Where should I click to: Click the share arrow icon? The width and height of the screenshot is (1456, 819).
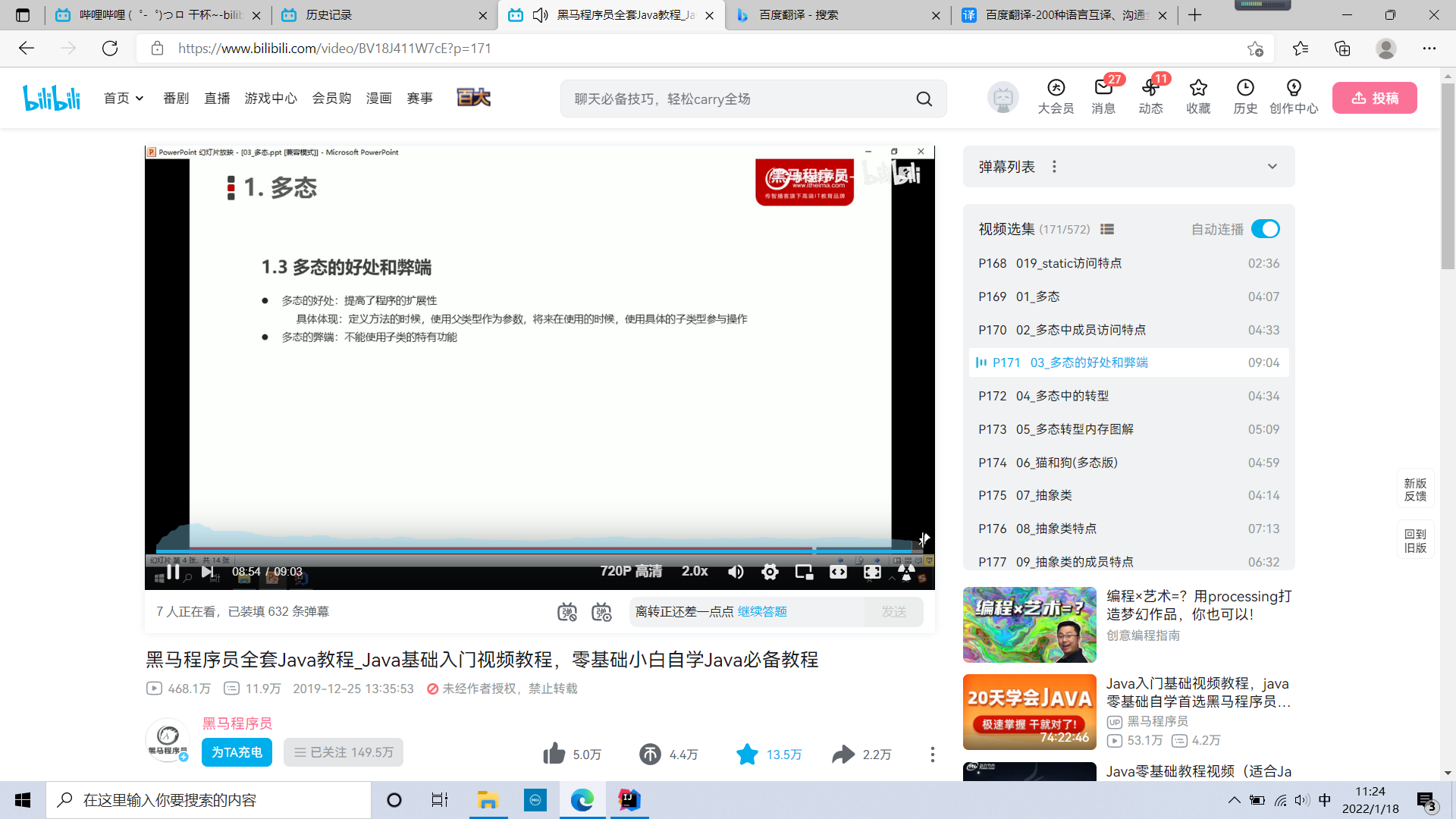click(843, 755)
